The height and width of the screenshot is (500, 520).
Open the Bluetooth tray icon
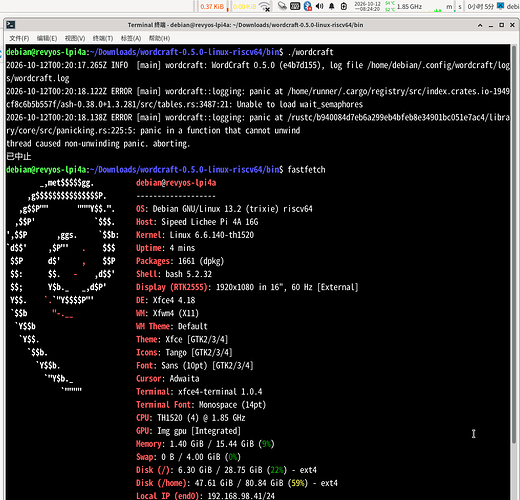tap(307, 6)
